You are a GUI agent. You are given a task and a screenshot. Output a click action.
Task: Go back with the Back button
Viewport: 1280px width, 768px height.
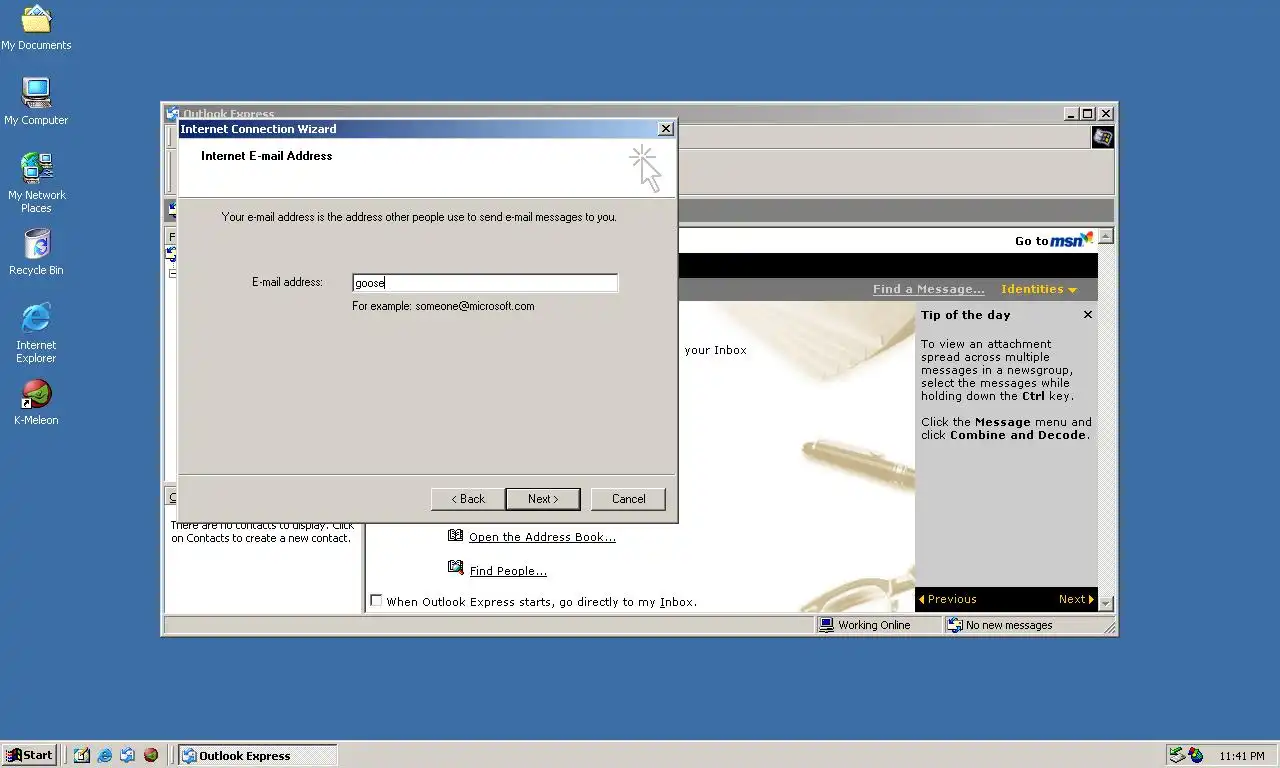[x=468, y=499]
